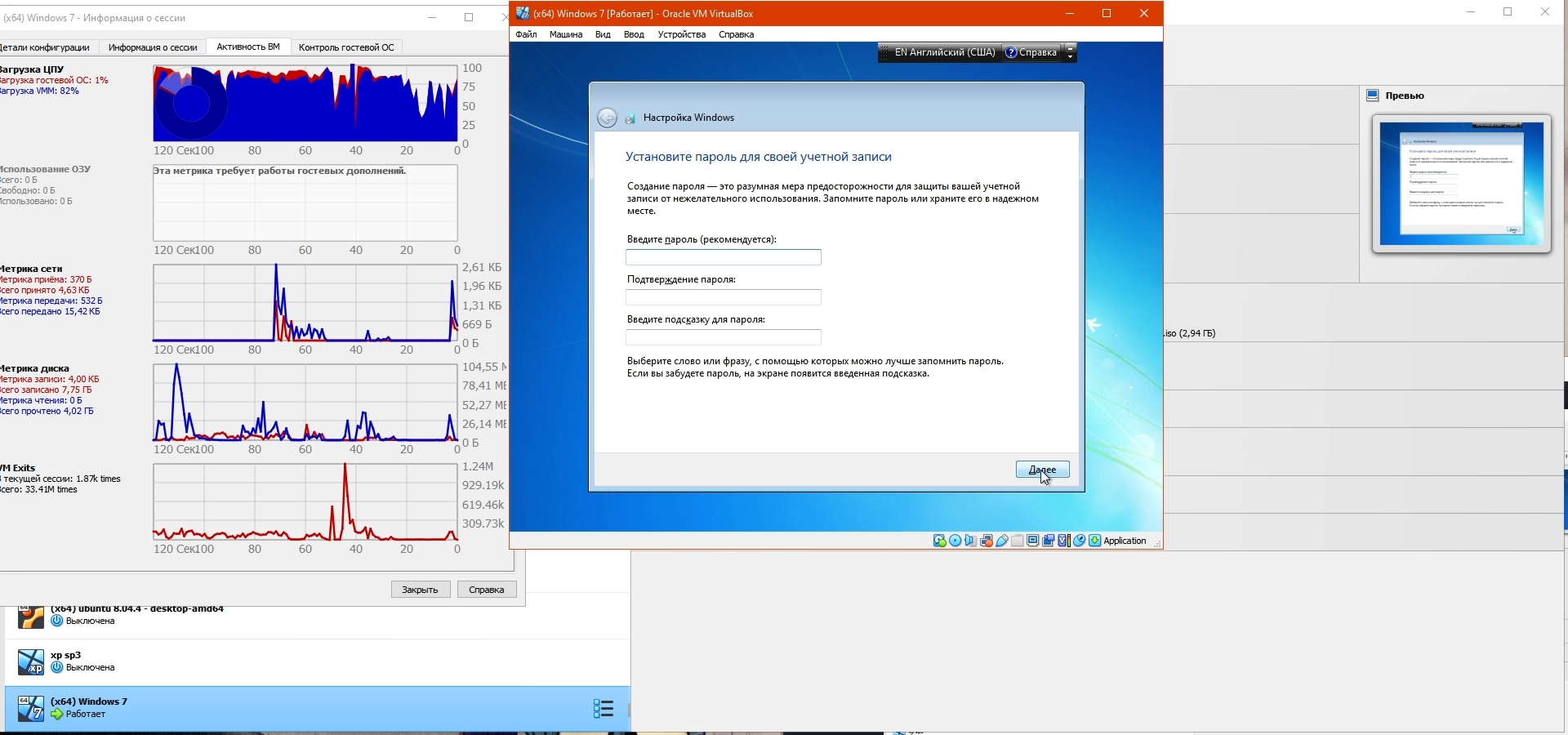Screen dimensions: 1568x735
Task: Click the green-arrow keyboard capture indicator
Action: click(x=1094, y=541)
